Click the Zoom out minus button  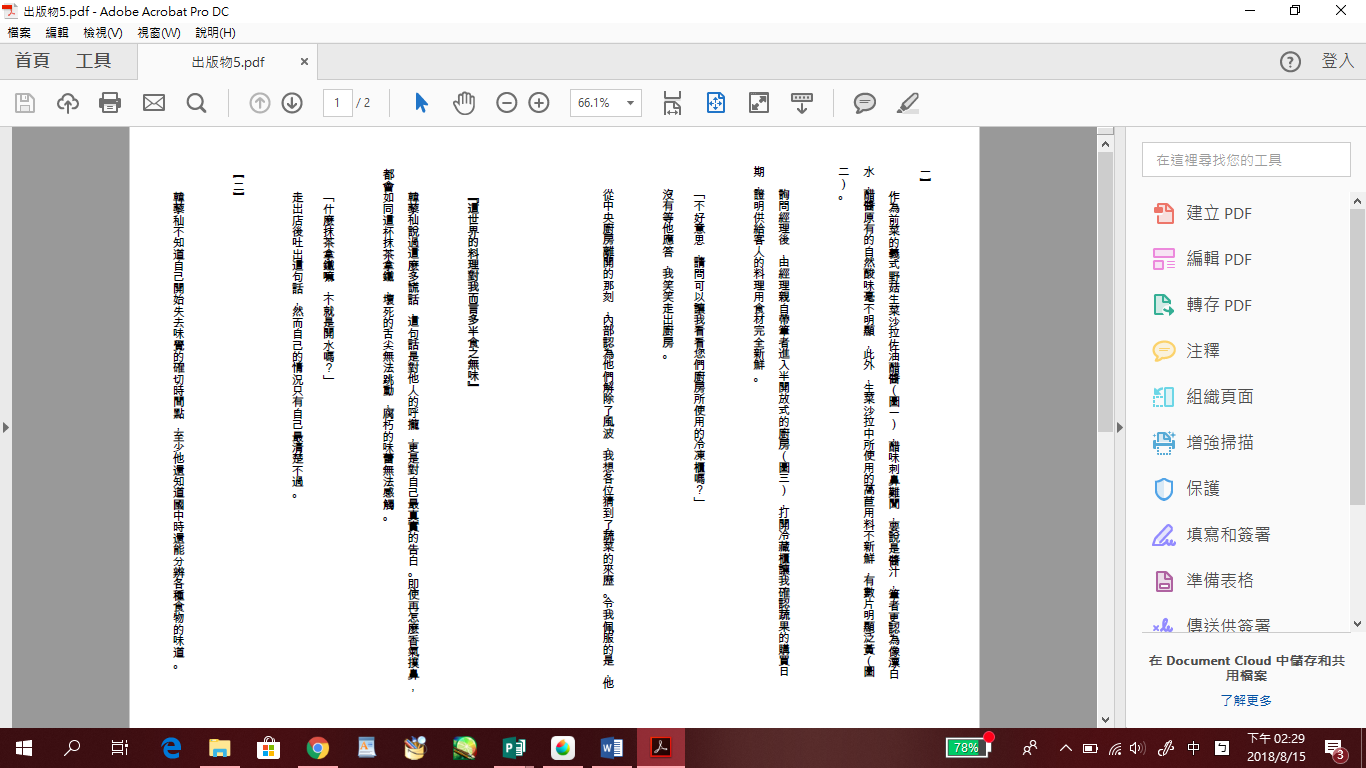point(507,103)
